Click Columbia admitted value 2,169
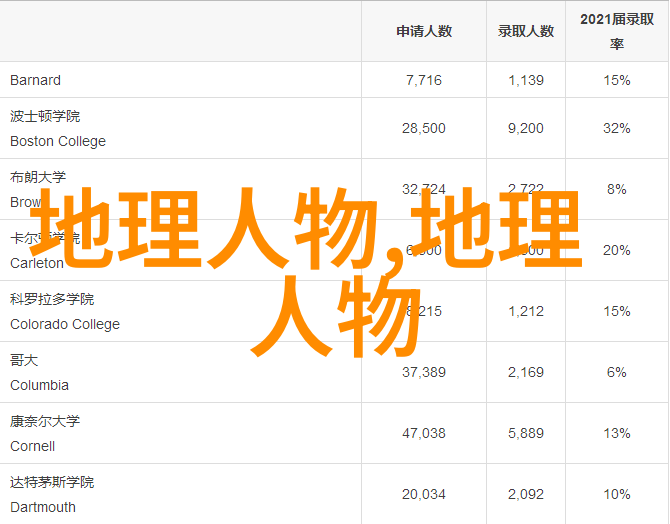The width and height of the screenshot is (670, 524). pos(526,373)
